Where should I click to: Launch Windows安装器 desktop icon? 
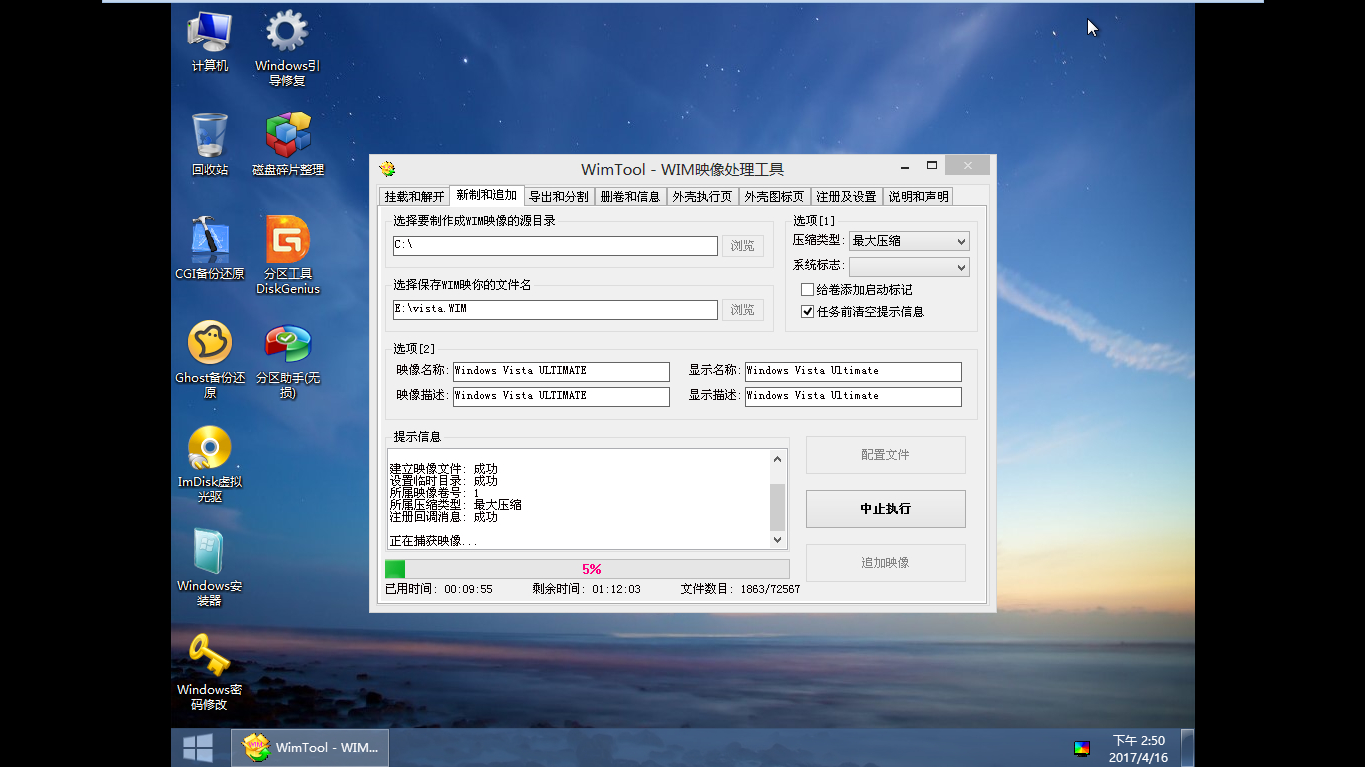(210, 567)
